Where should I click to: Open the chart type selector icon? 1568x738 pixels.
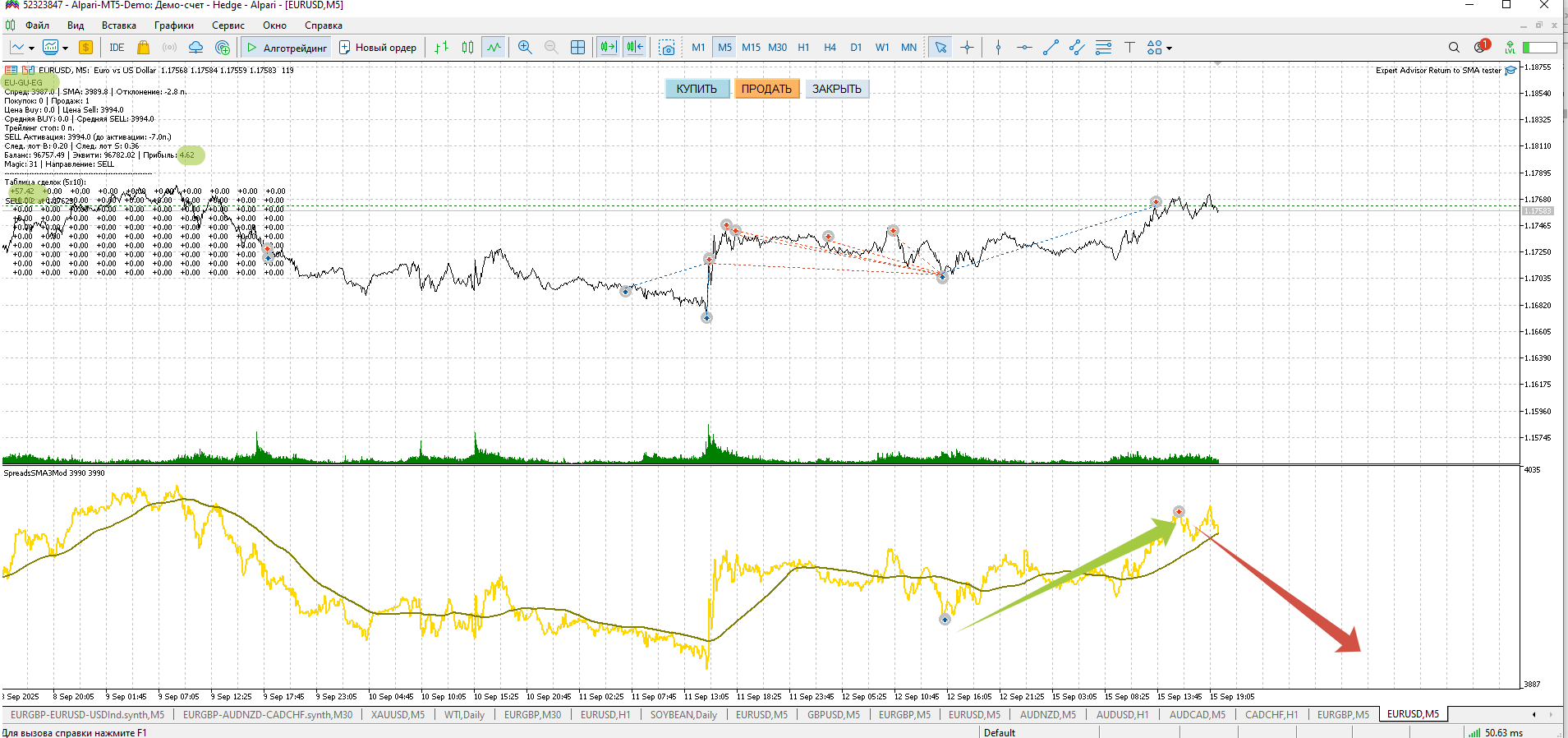[17, 48]
